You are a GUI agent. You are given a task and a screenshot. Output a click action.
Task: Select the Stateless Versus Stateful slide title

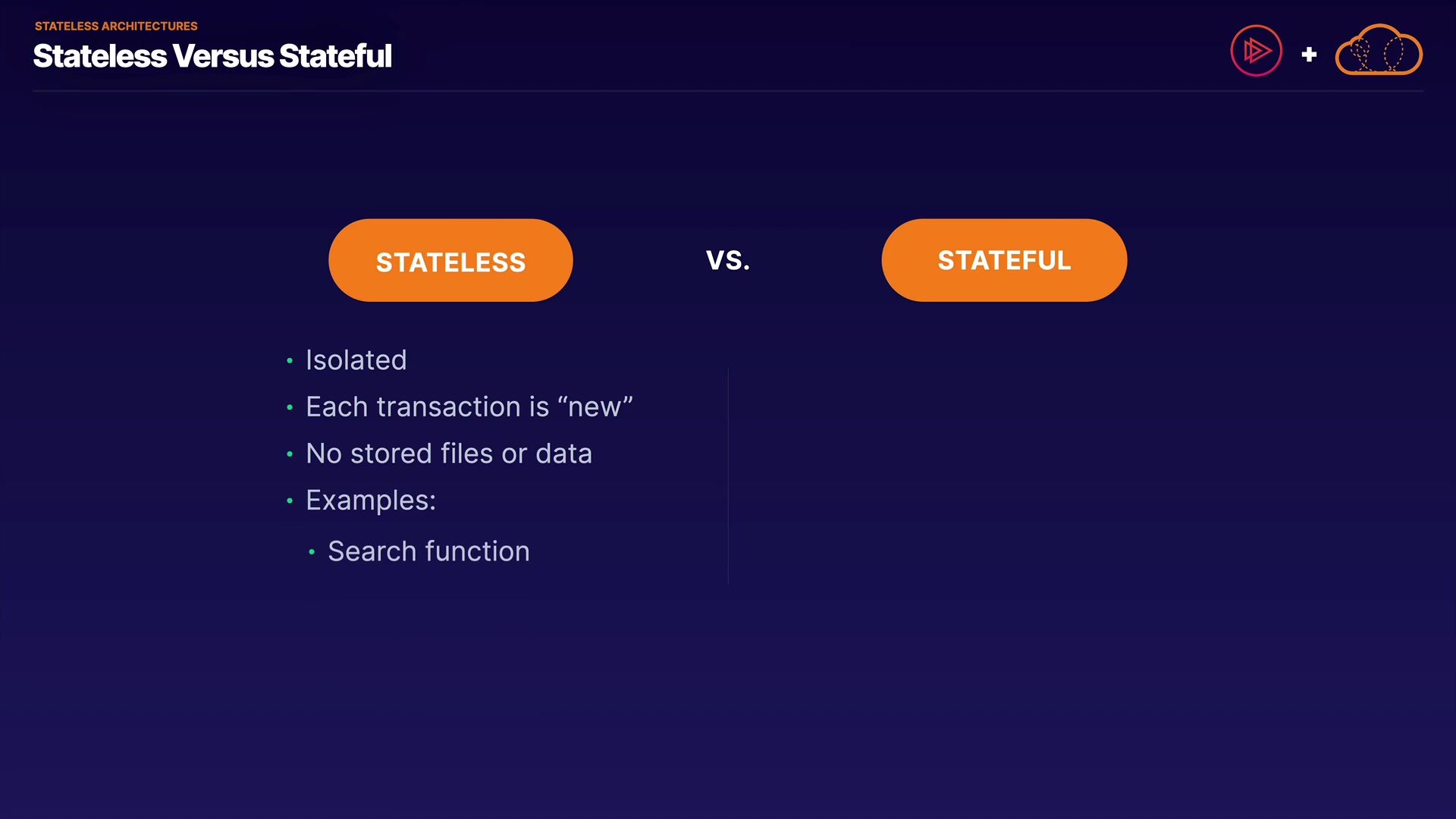(212, 56)
